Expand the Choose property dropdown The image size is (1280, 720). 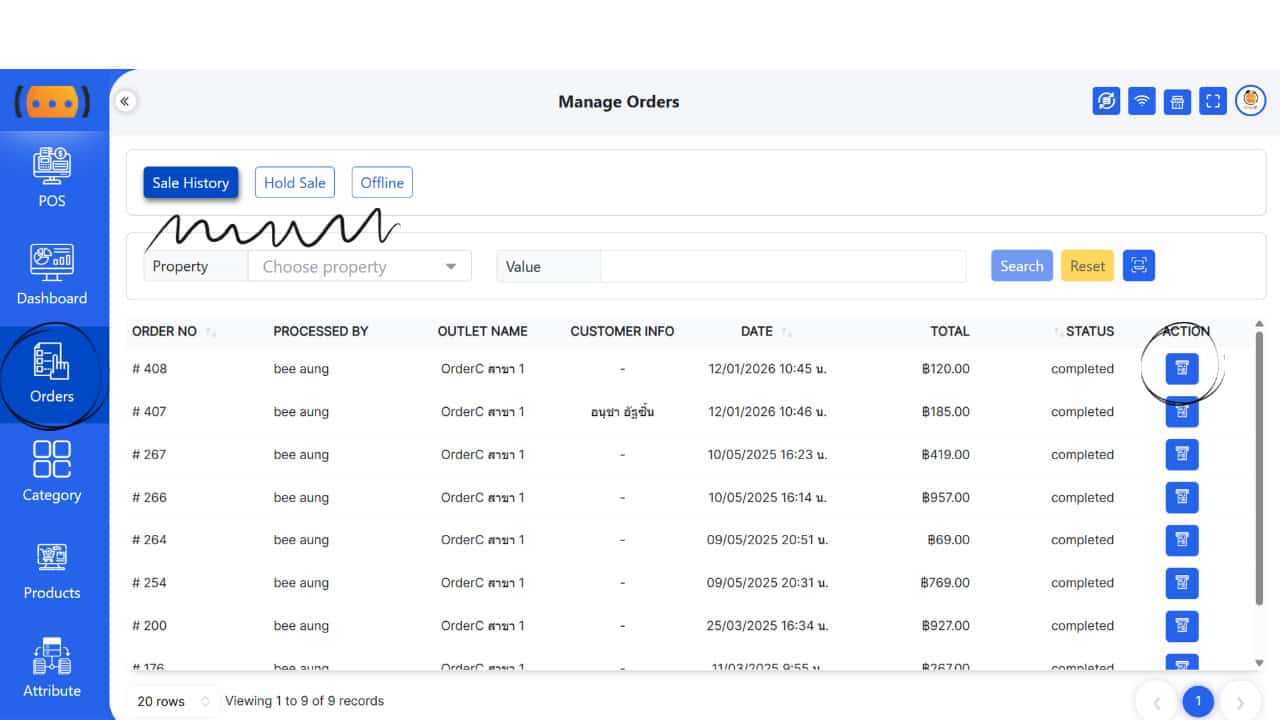point(359,267)
